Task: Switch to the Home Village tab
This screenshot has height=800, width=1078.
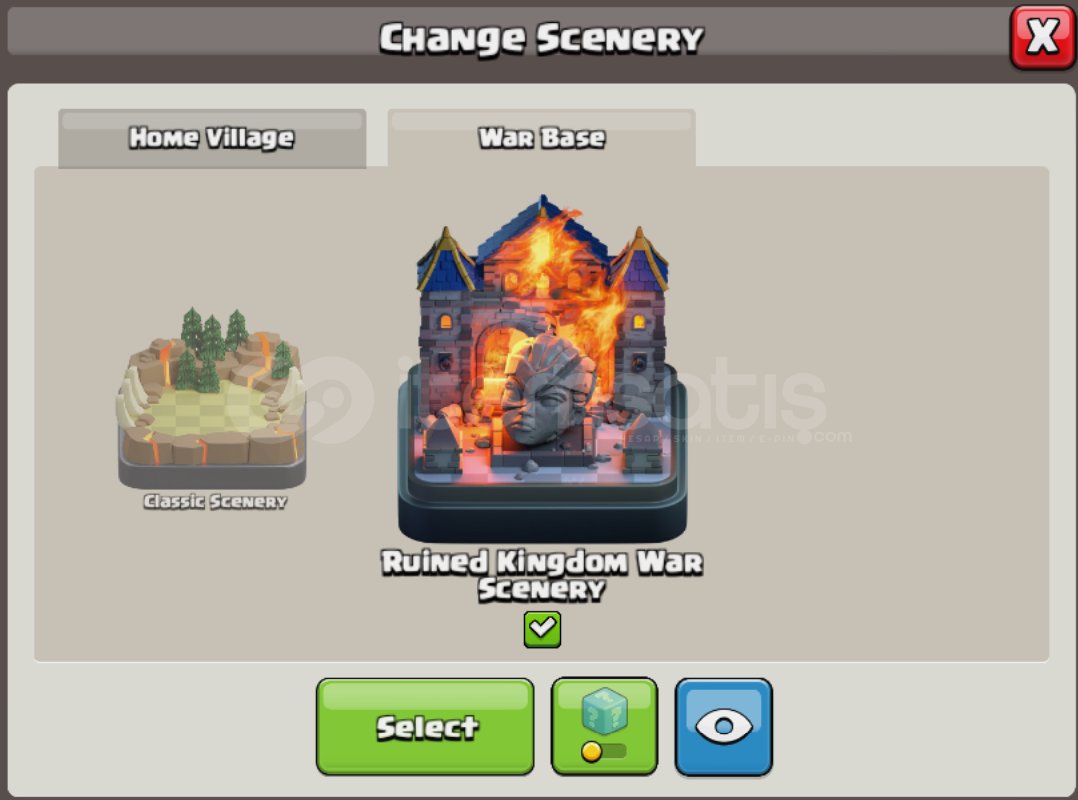Action: click(x=212, y=138)
